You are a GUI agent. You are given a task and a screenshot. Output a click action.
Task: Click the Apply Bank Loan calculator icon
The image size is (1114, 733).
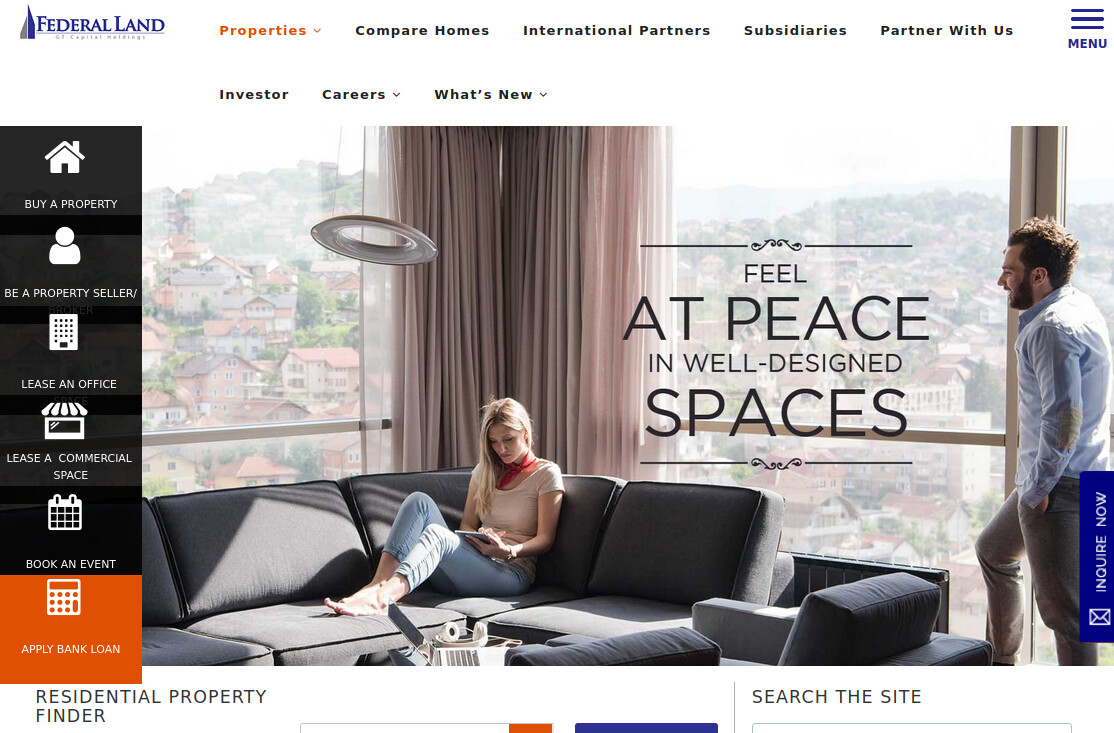tap(64, 597)
